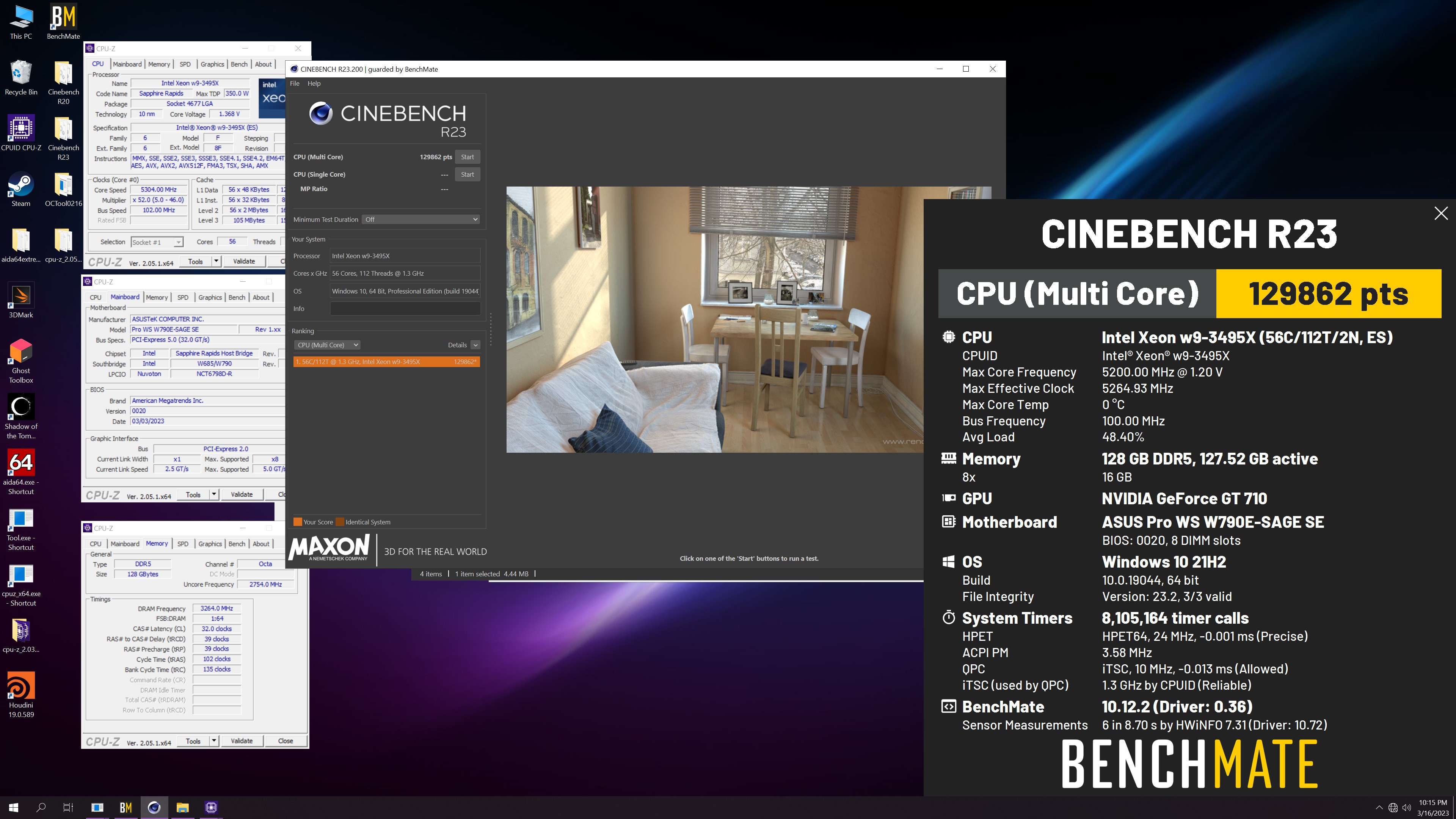Click Core Speed value 5304.00 MHz

[158, 190]
